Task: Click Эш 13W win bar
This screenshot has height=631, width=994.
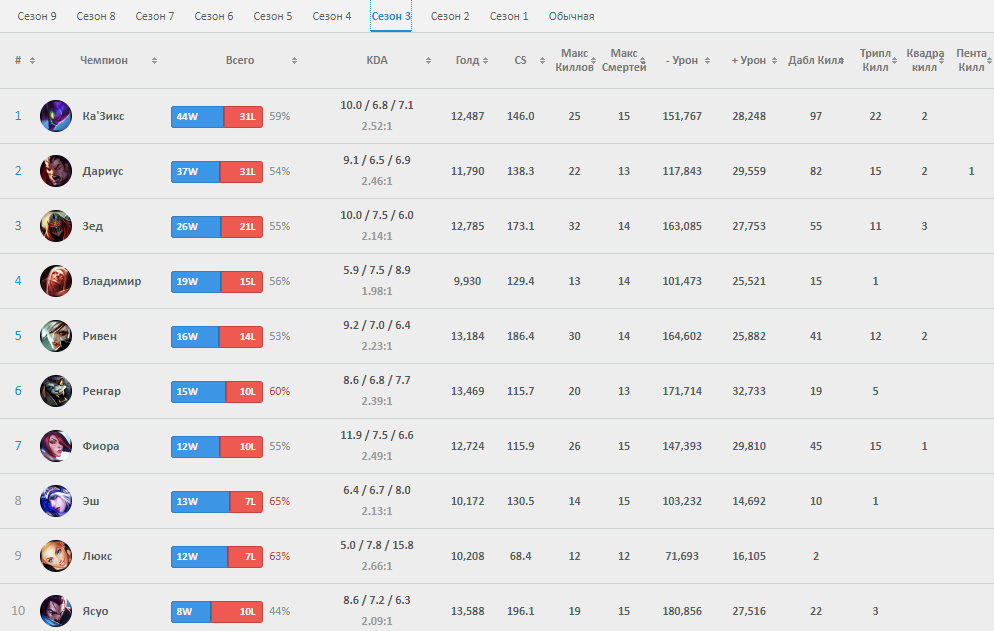Action: [200, 502]
